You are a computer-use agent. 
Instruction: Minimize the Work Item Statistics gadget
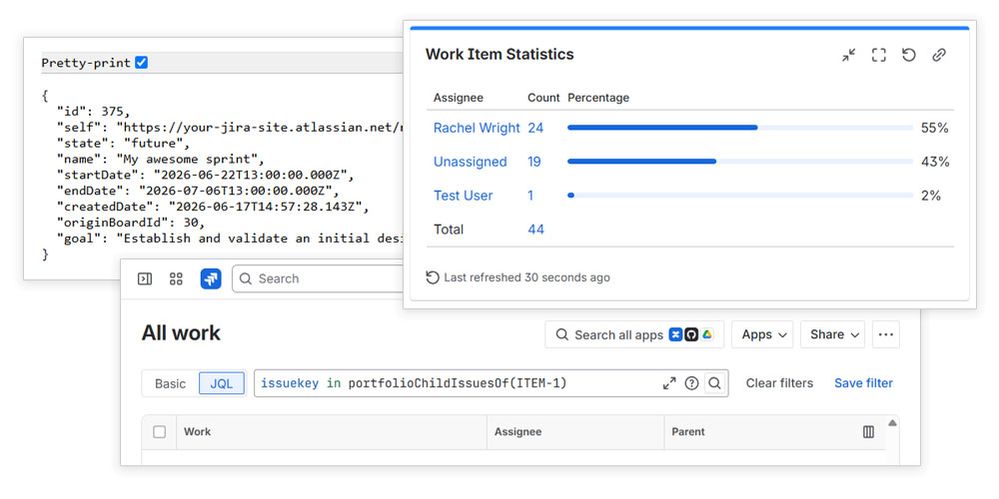coord(848,55)
